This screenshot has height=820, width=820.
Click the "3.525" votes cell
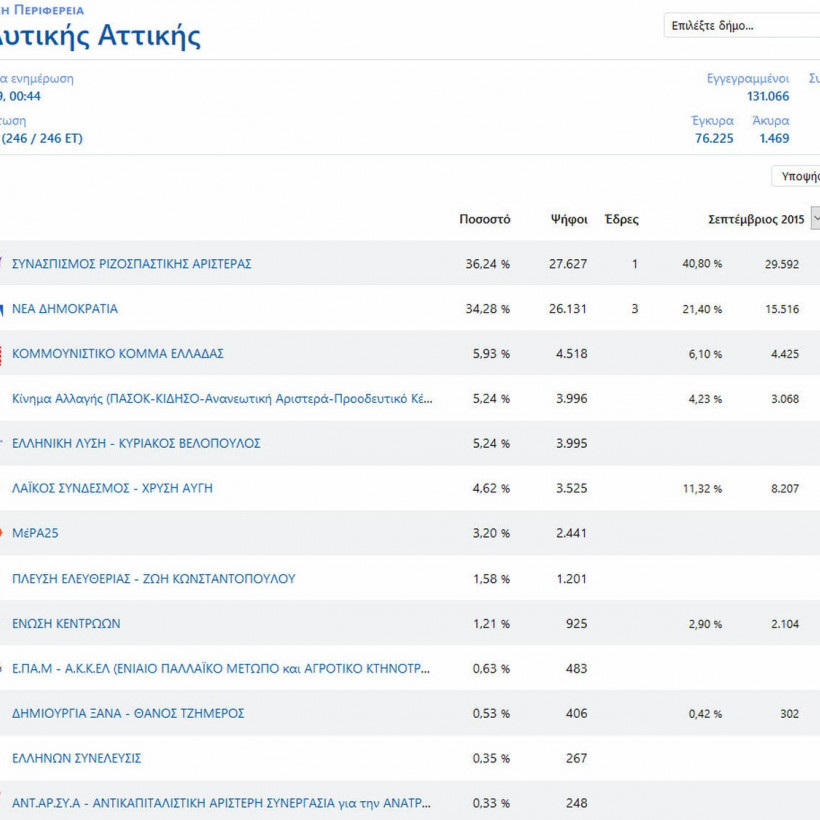[571, 488]
